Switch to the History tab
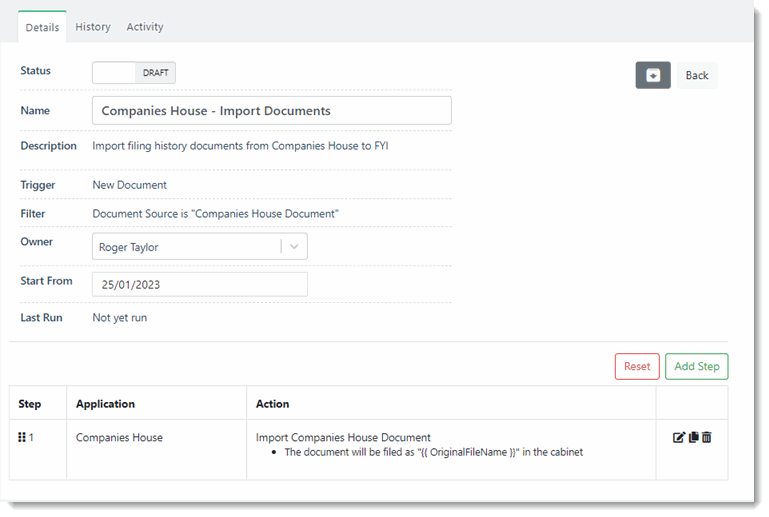The height and width of the screenshot is (517, 769). tap(93, 27)
